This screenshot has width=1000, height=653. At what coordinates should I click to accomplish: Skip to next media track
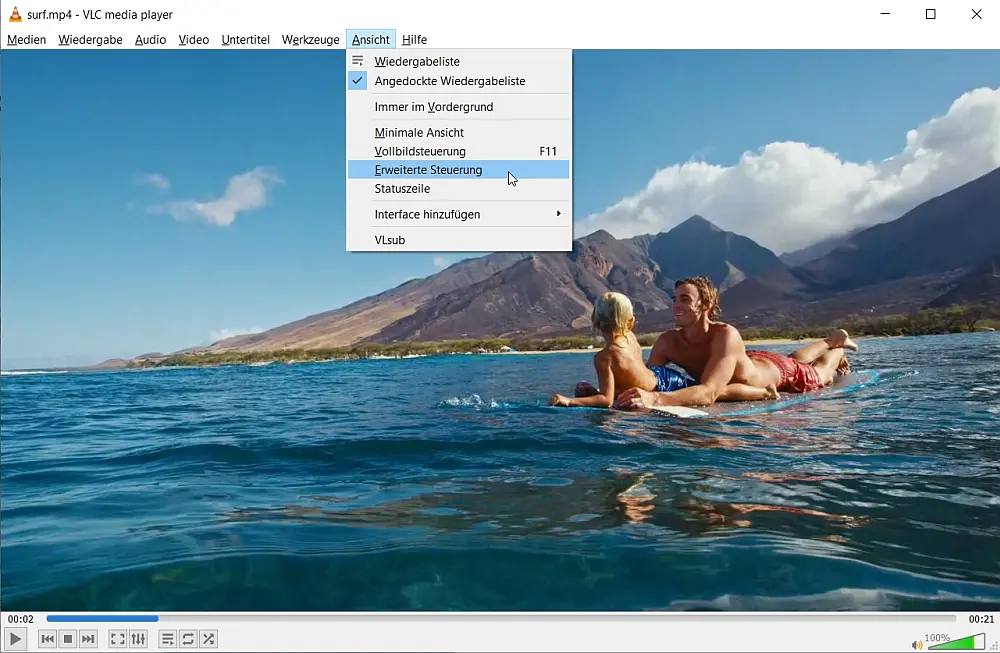click(89, 638)
